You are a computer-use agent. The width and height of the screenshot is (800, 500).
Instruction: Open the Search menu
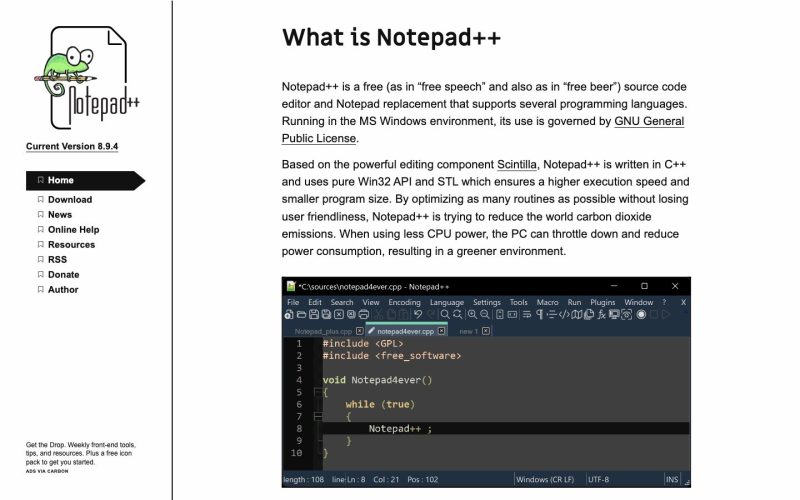click(x=342, y=302)
